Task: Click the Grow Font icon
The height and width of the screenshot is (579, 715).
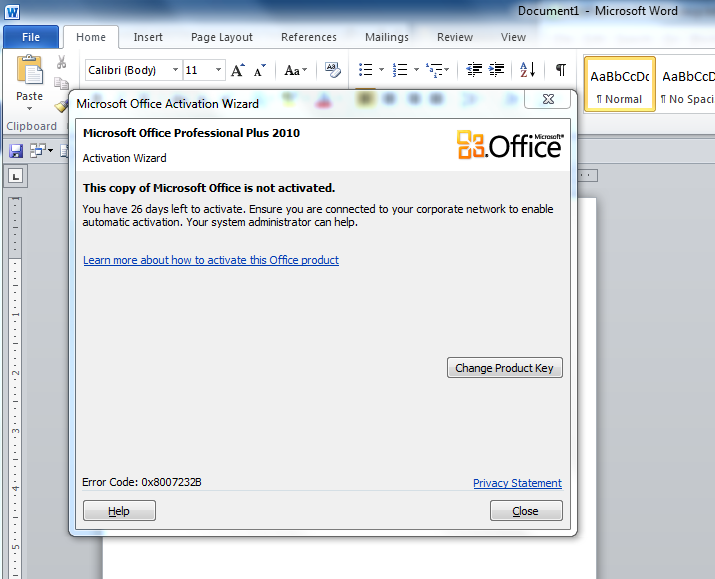Action: click(x=237, y=70)
